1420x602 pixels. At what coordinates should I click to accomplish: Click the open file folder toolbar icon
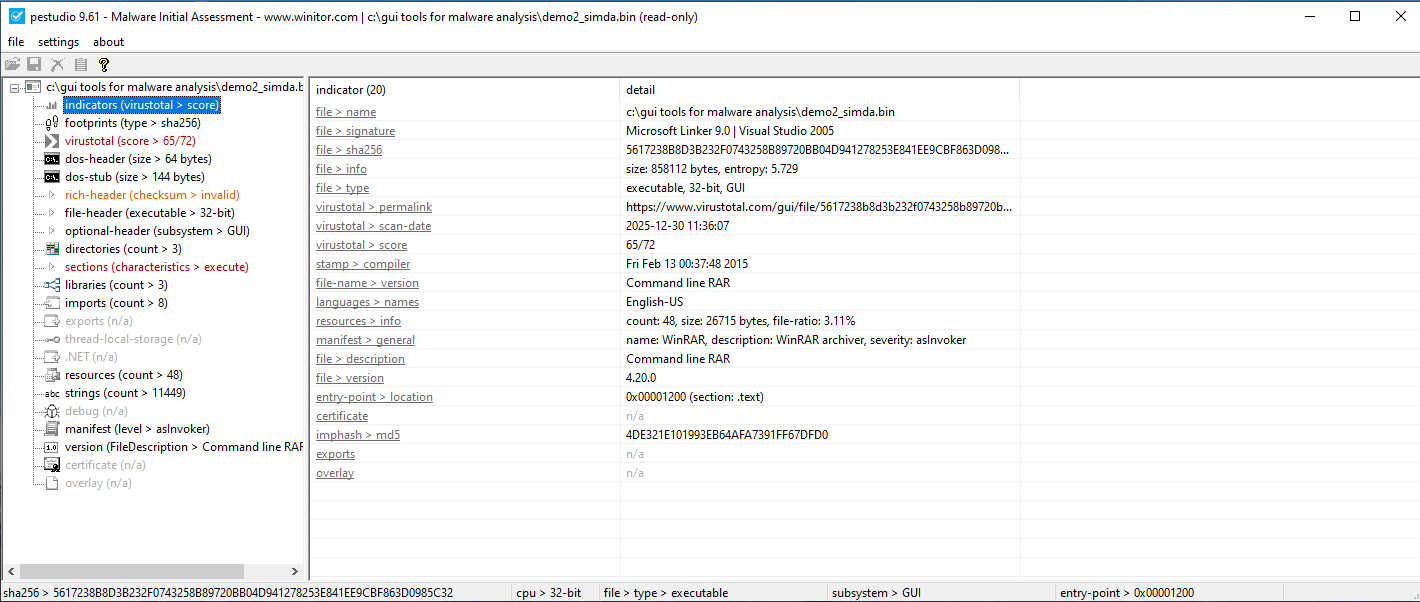click(x=13, y=64)
